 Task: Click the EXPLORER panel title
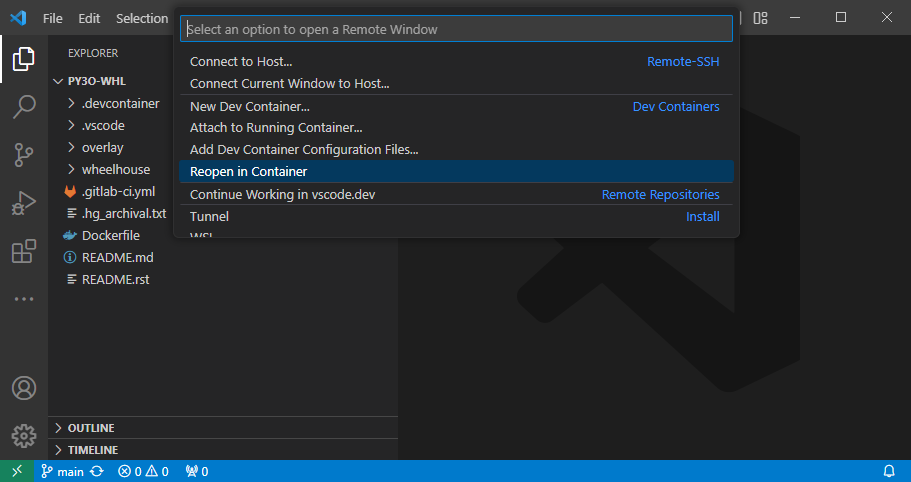93,53
